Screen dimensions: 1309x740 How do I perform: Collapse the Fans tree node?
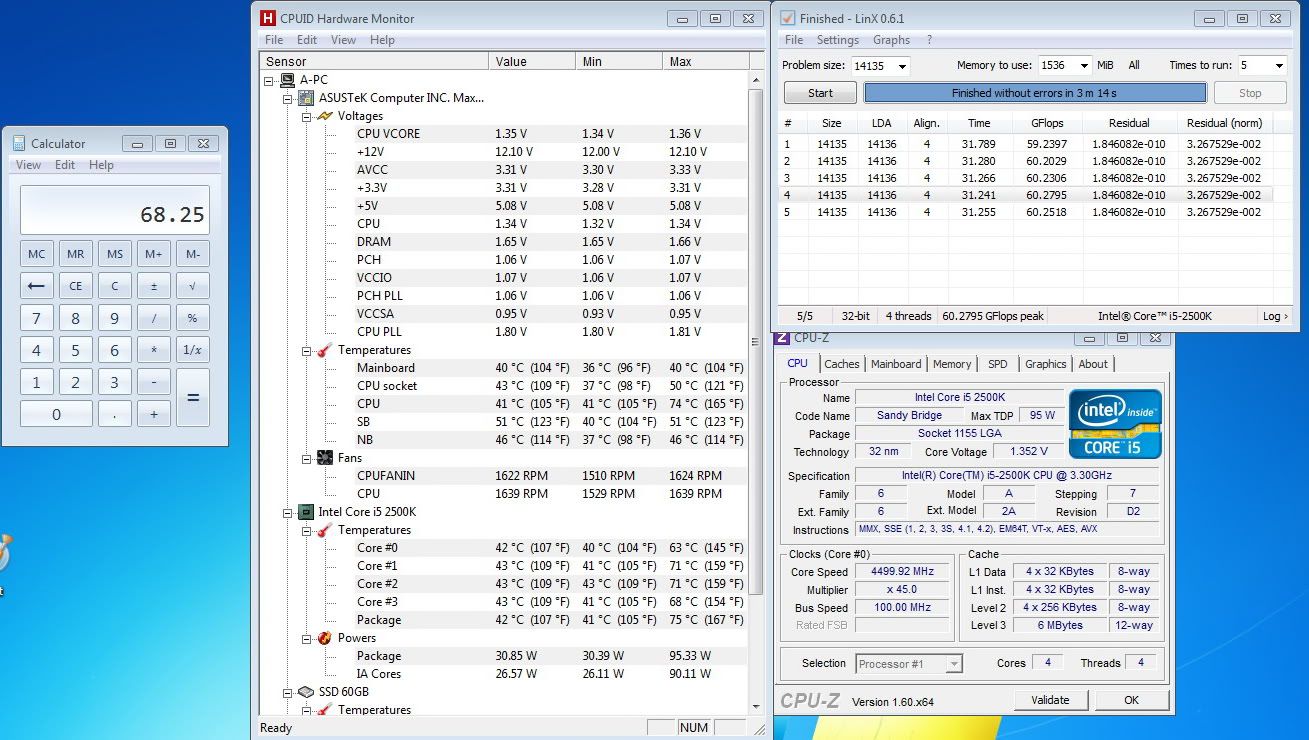(x=307, y=458)
